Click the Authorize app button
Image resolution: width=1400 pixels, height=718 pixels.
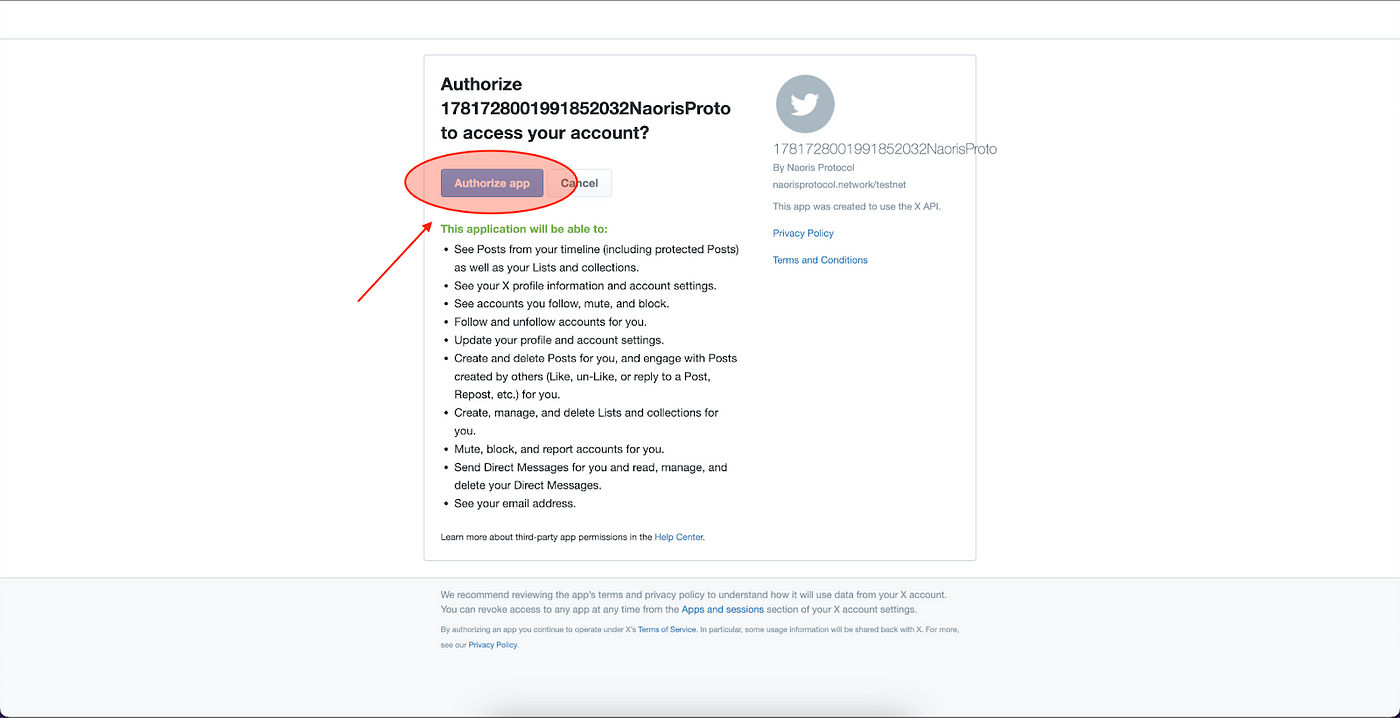(x=492, y=183)
